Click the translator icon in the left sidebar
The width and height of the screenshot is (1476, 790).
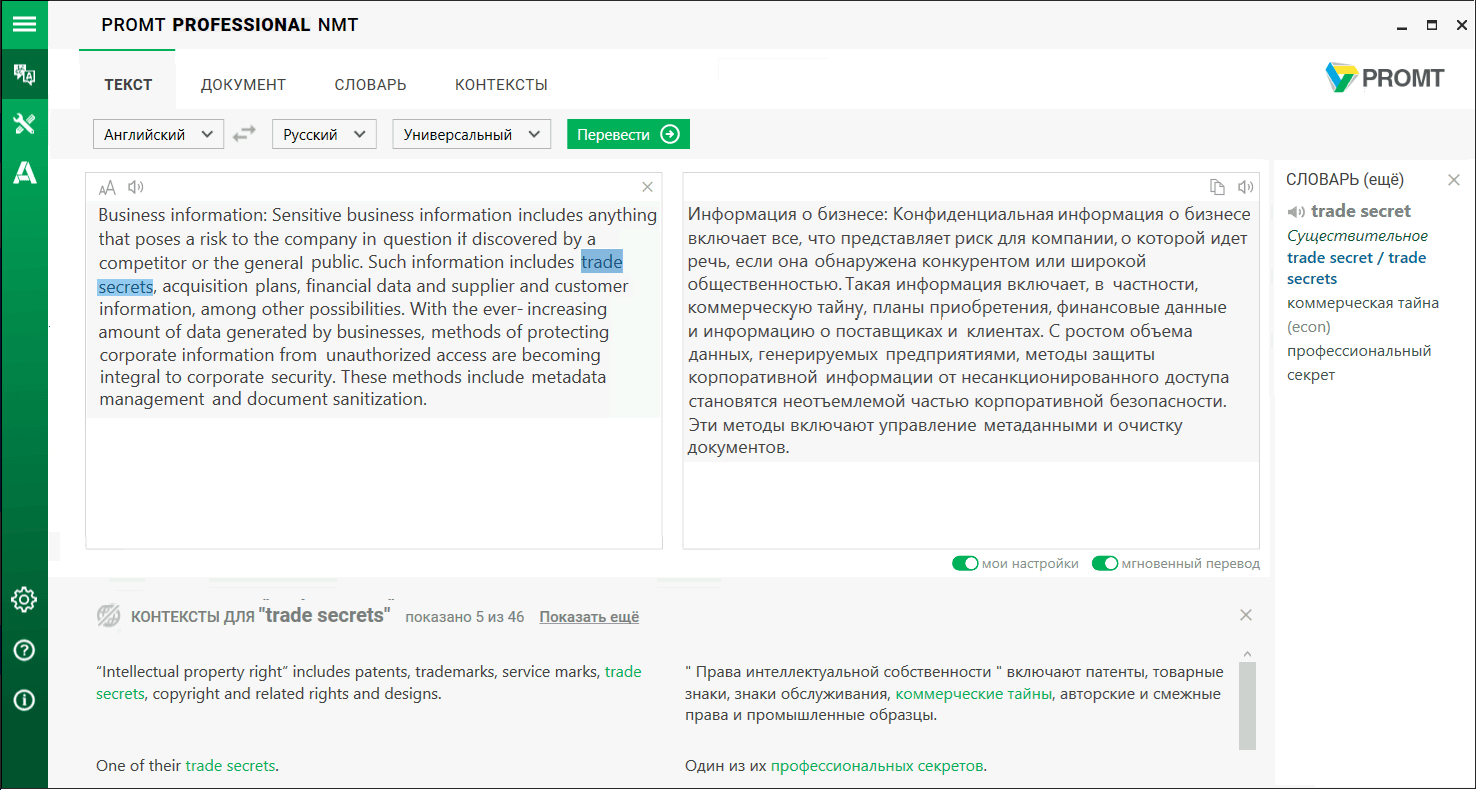point(24,74)
